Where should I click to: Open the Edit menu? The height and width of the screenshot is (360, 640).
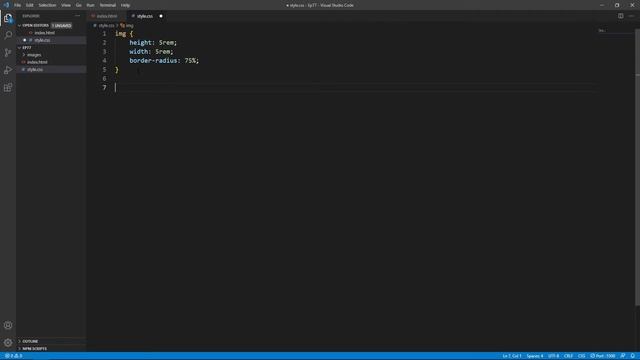29,5
